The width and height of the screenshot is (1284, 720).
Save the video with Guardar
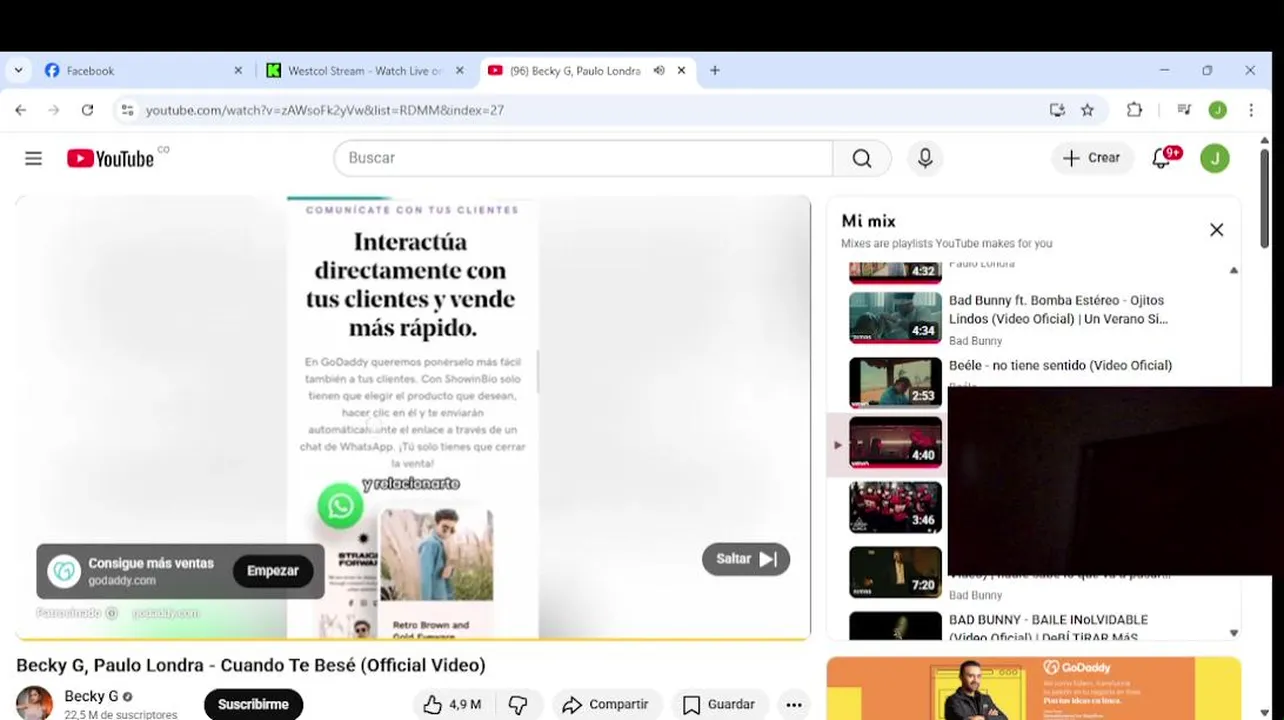click(x=719, y=704)
